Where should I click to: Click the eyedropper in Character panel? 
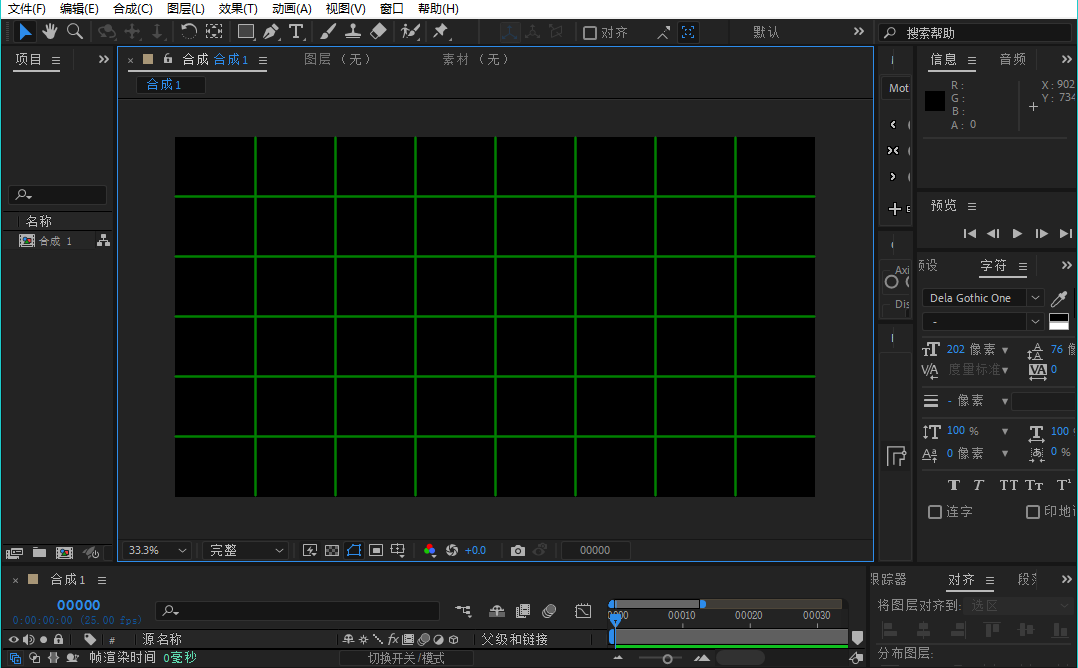pyautogui.click(x=1059, y=298)
